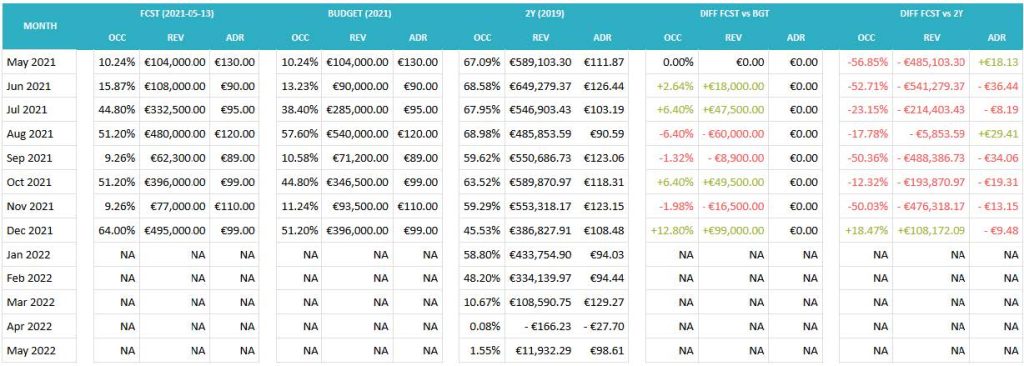The height and width of the screenshot is (366, 1024).
Task: Select the Dec 2021 row label
Action: [31, 230]
